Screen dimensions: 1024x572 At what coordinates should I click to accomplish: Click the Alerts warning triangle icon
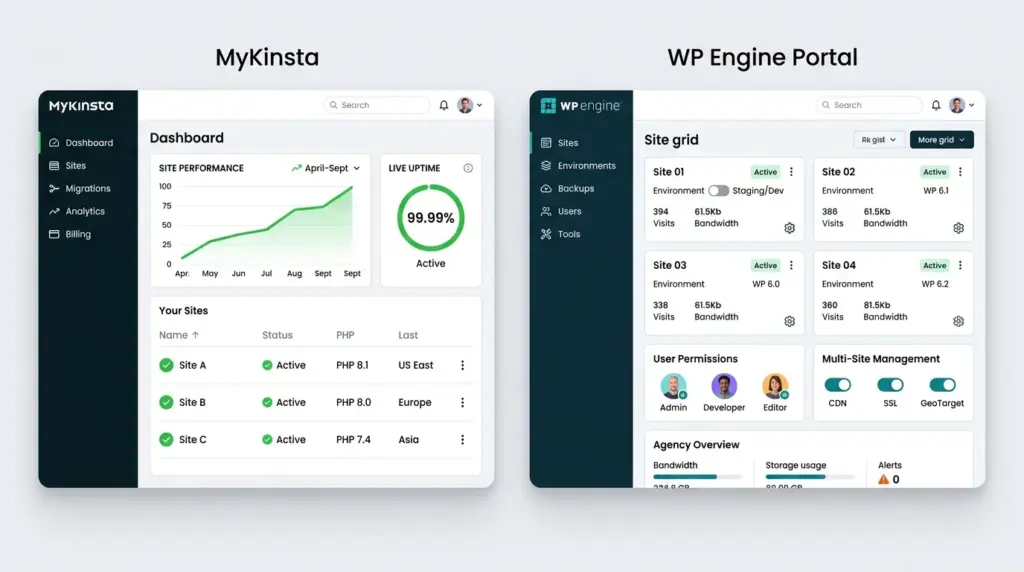tap(884, 479)
